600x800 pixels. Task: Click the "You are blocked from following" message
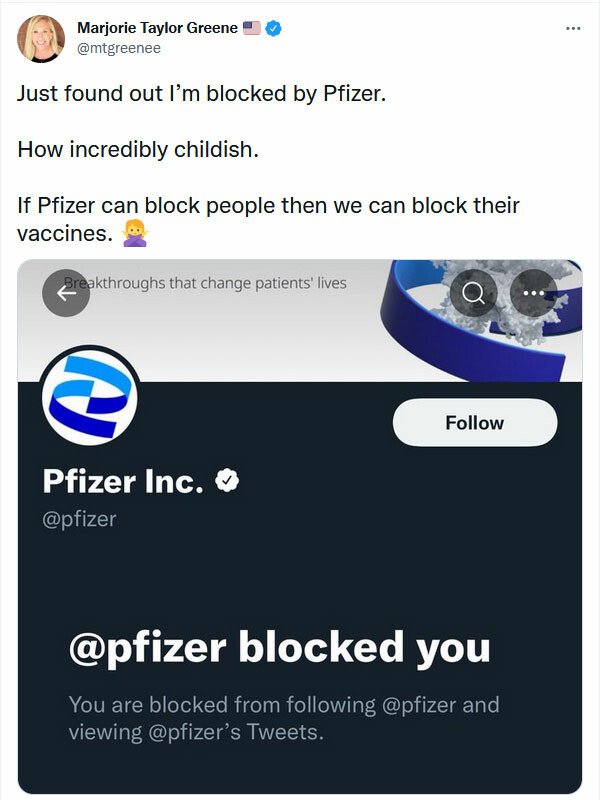[x=283, y=717]
